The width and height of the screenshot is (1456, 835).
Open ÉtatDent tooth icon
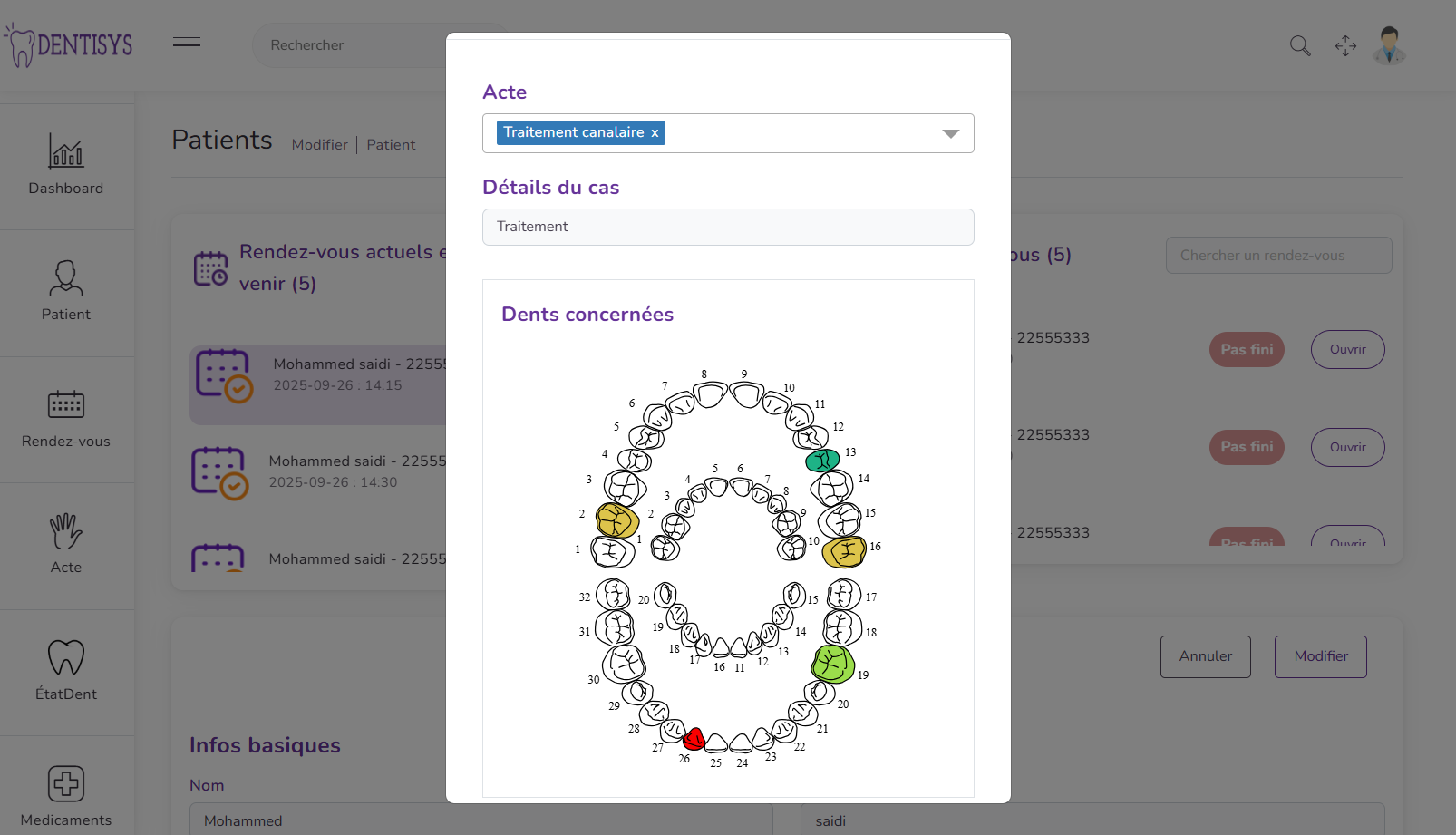pos(65,657)
